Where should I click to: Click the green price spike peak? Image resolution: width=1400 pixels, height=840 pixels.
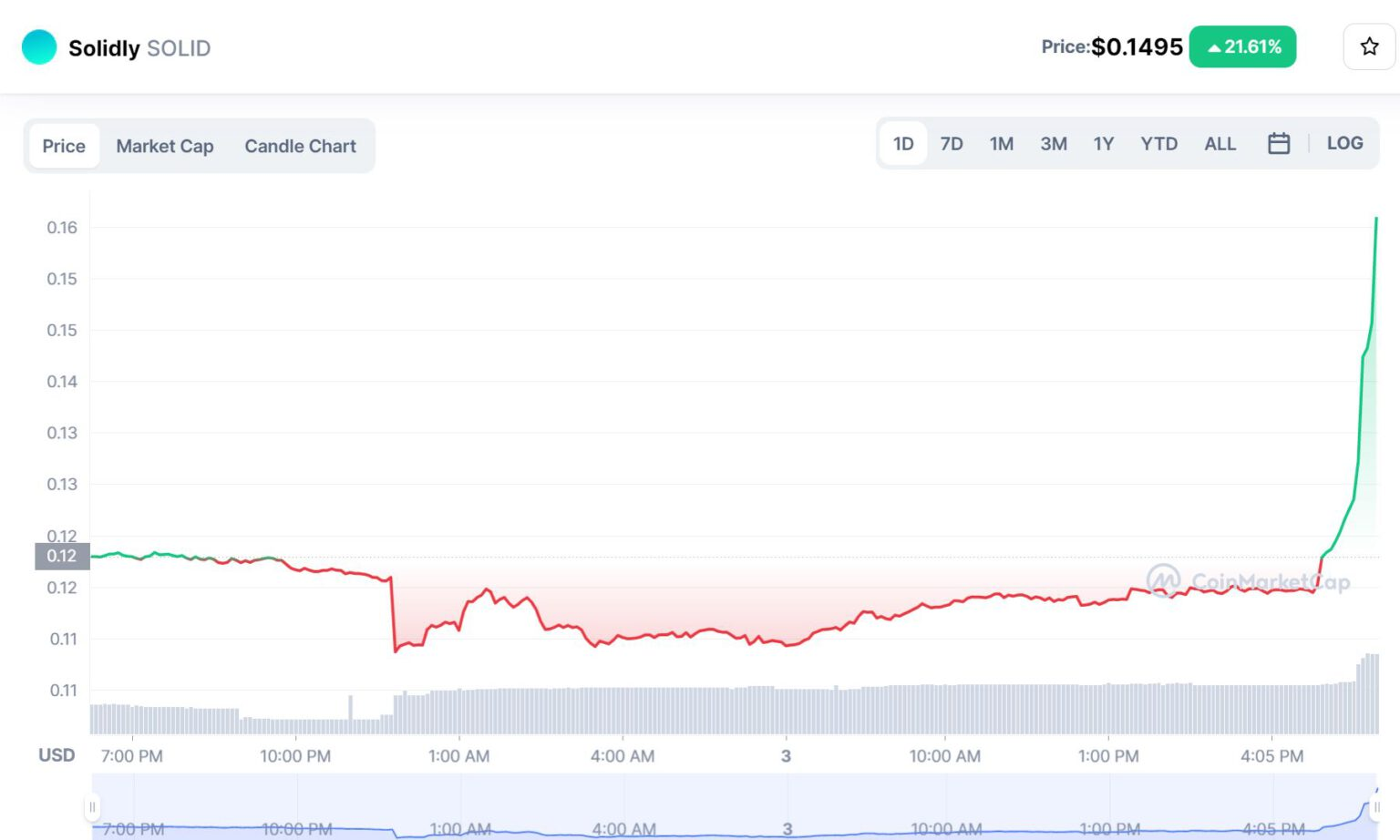(x=1375, y=220)
